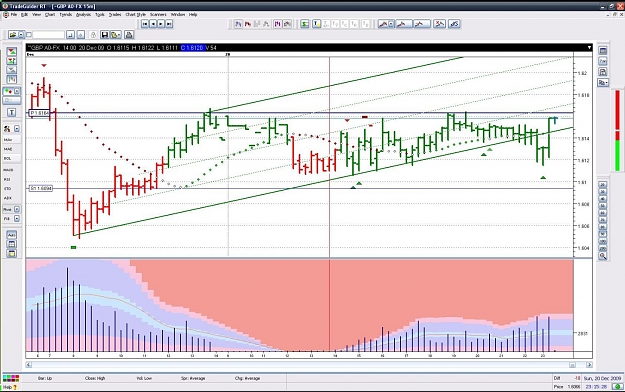Click scroll right arrow on horizontal scrollbar
Image resolution: width=625 pixels, height=392 pixels.
pyautogui.click(x=589, y=364)
